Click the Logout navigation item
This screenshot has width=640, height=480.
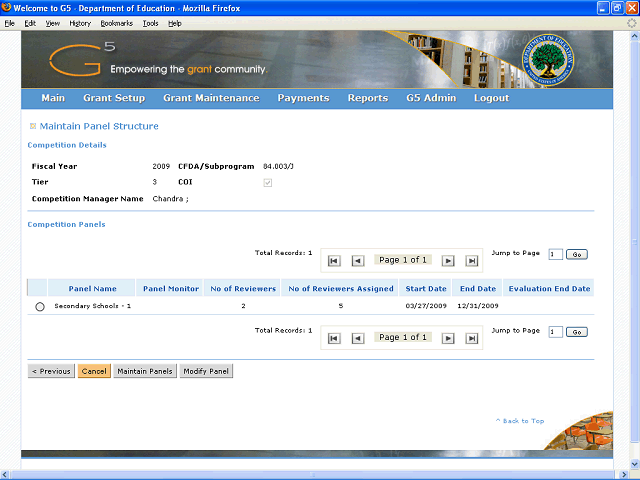coord(491,98)
